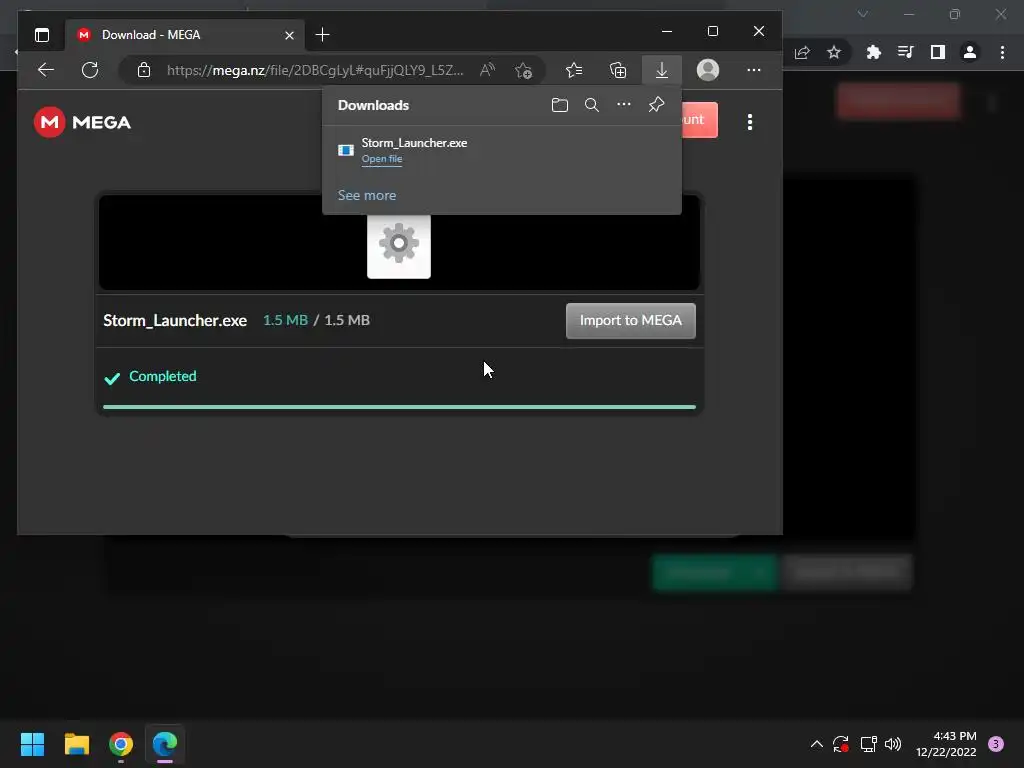Image resolution: width=1024 pixels, height=768 pixels.
Task: Open the downloaded file via Open file link
Action: [x=382, y=159]
